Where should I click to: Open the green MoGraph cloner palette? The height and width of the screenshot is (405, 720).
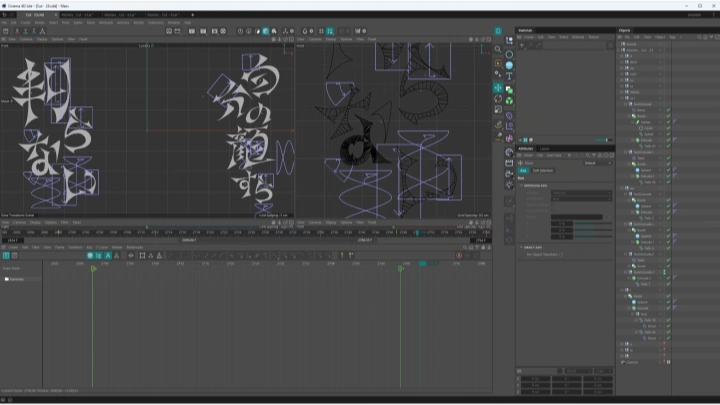[x=509, y=101]
